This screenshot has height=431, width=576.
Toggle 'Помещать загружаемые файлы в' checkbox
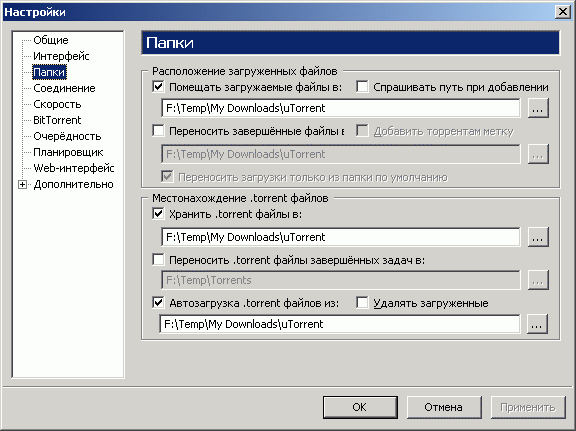coord(158,87)
